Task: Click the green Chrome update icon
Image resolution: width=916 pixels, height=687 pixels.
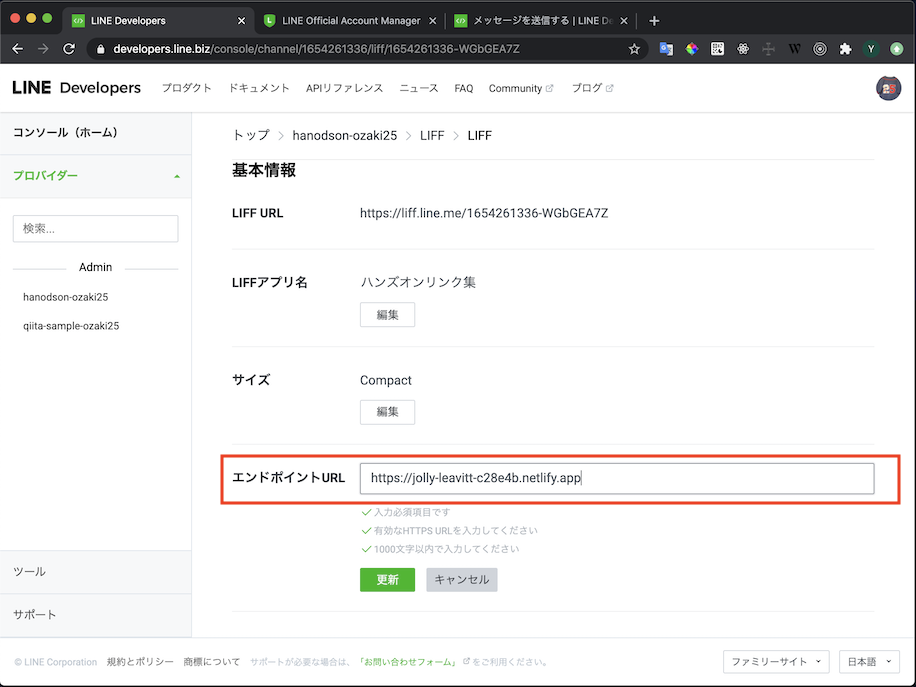Action: point(897,49)
